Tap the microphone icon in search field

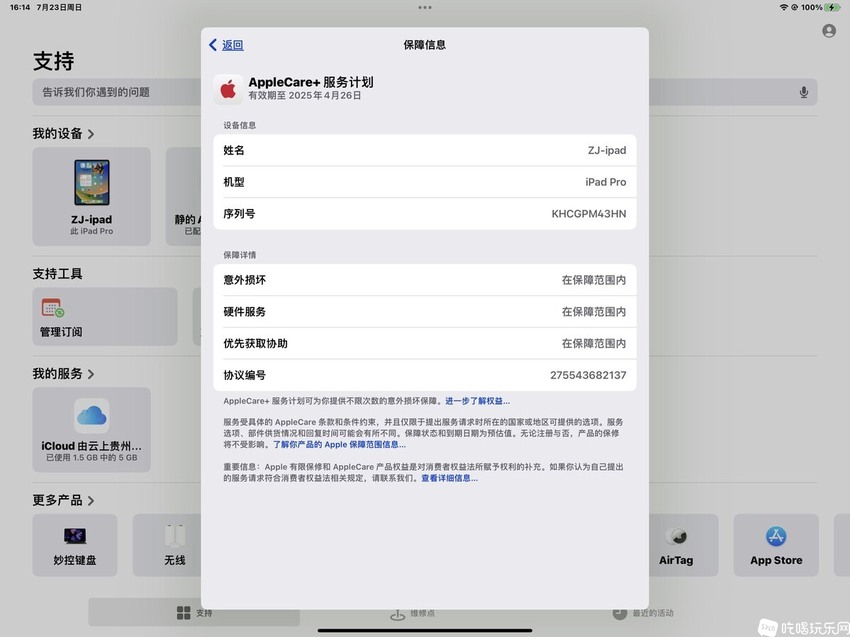pos(804,92)
